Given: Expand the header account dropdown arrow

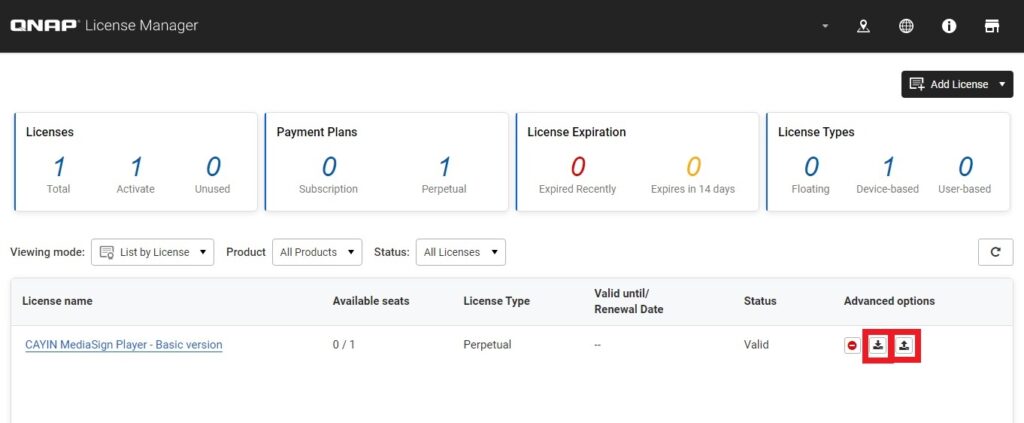Looking at the screenshot, I should tap(825, 26).
